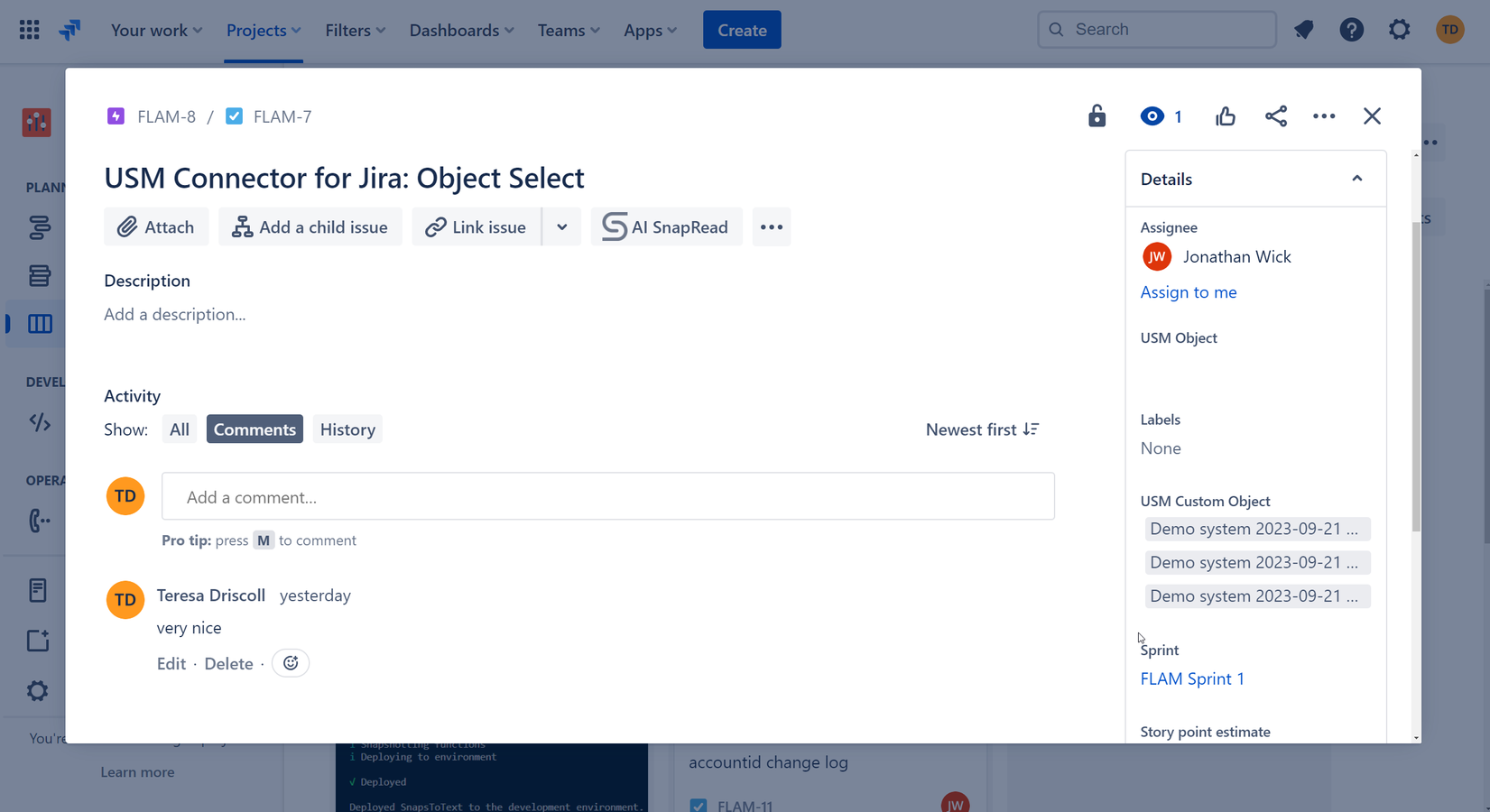
Task: Click the FLAM-8 epic icon
Action: tap(116, 115)
